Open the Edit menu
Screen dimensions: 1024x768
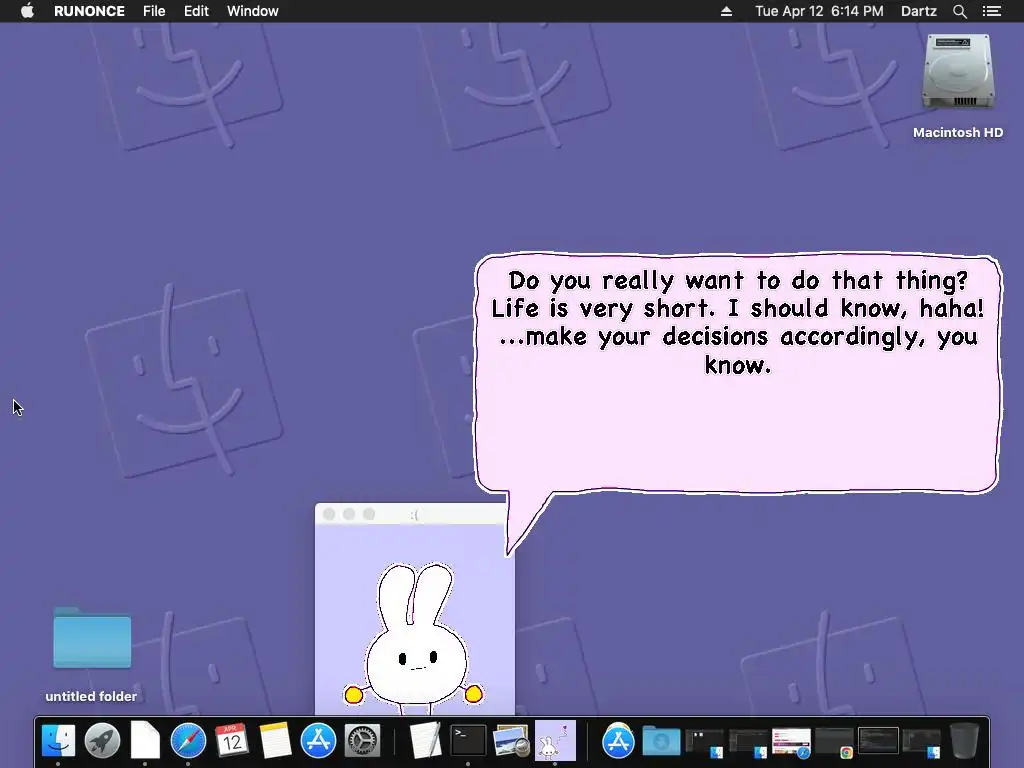[196, 11]
